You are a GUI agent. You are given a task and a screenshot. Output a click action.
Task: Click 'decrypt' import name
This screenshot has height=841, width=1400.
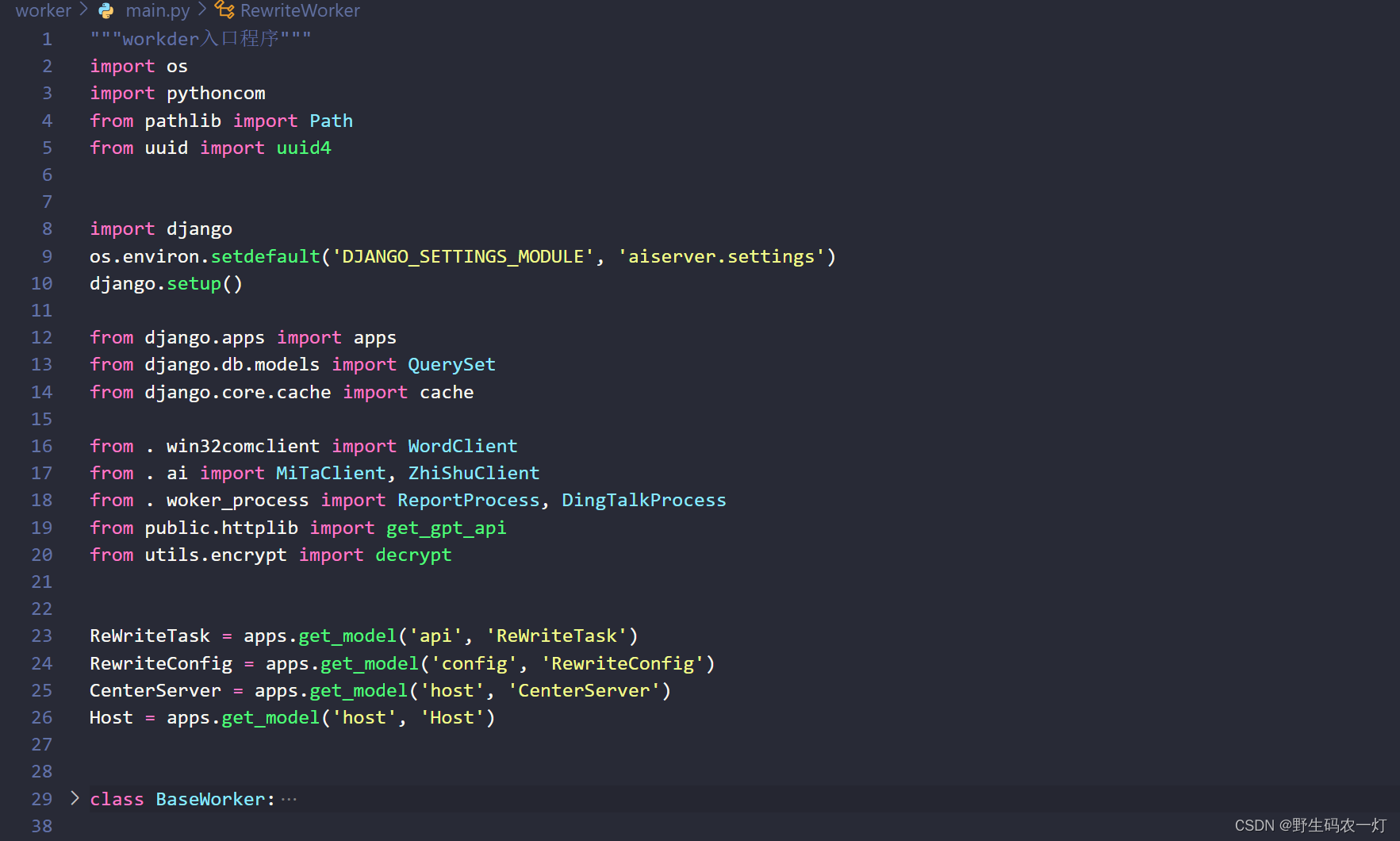coord(414,555)
